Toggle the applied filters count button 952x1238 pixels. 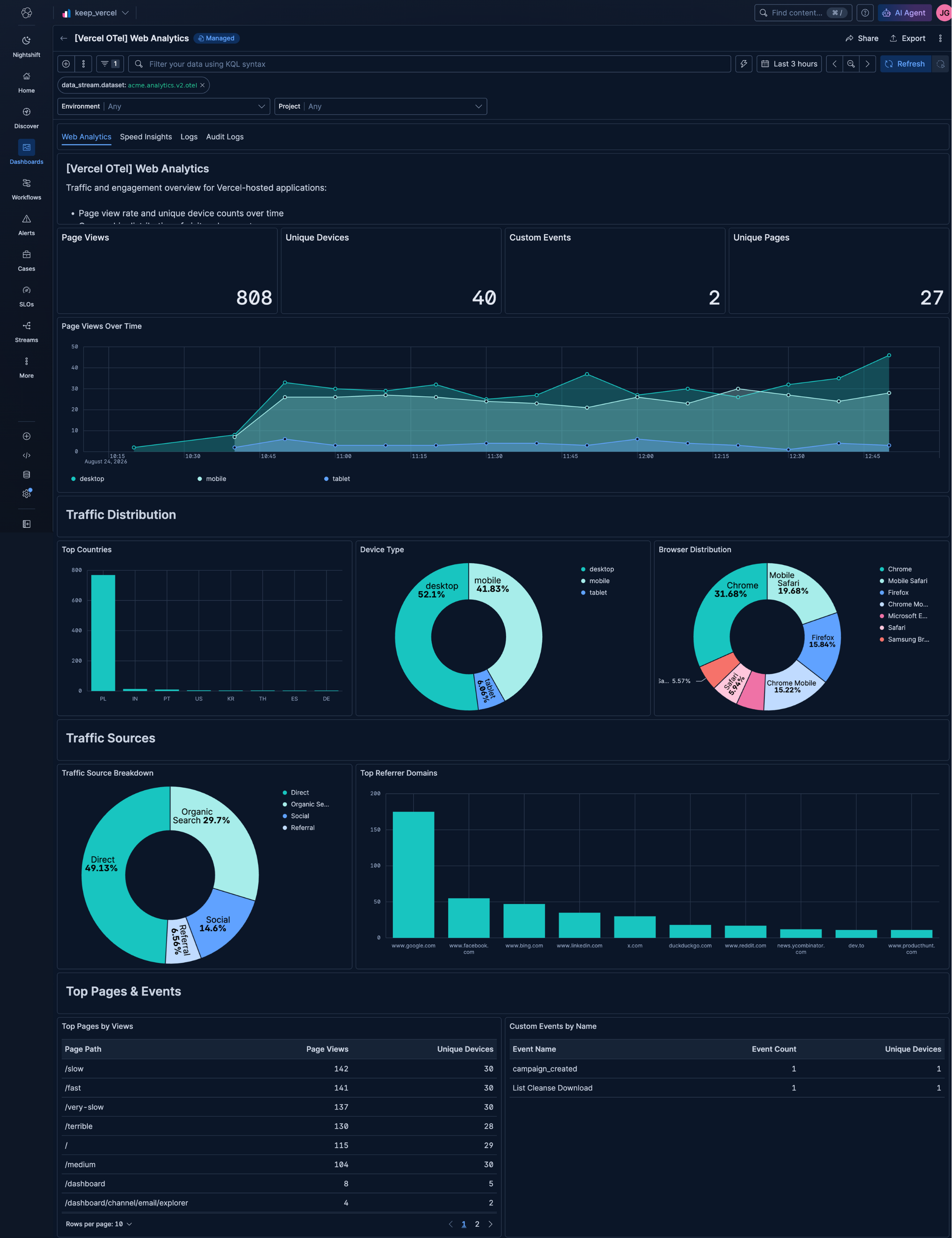(110, 64)
